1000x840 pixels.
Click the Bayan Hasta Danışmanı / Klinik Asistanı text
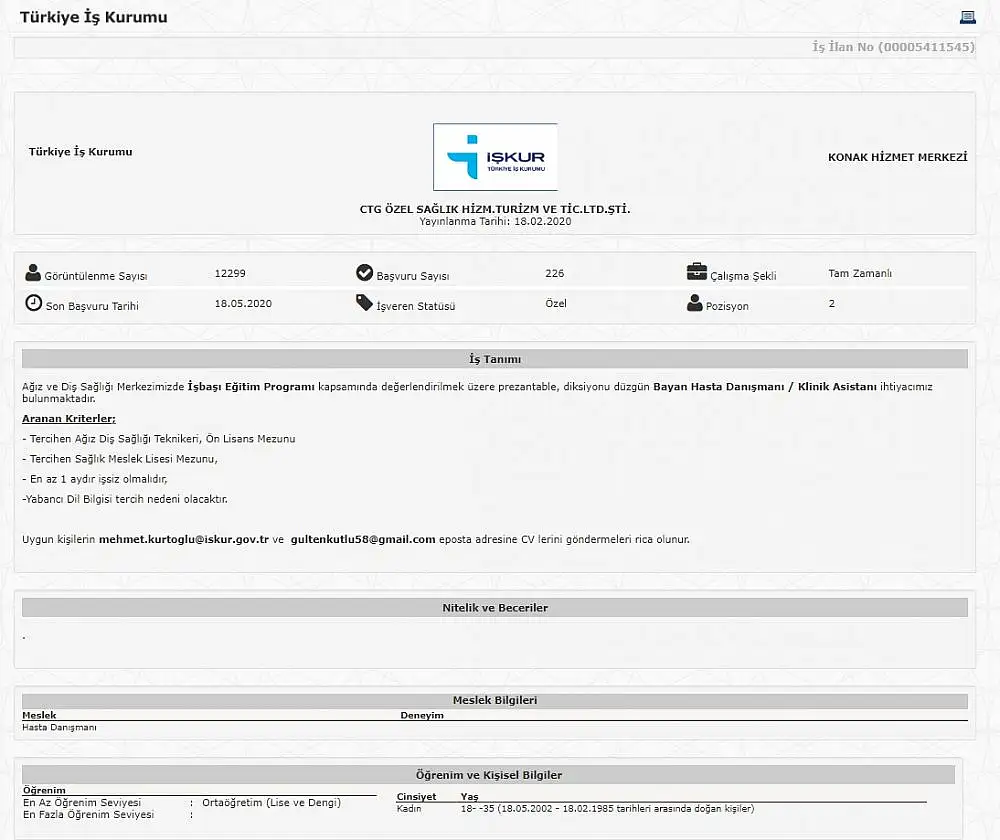pos(765,387)
